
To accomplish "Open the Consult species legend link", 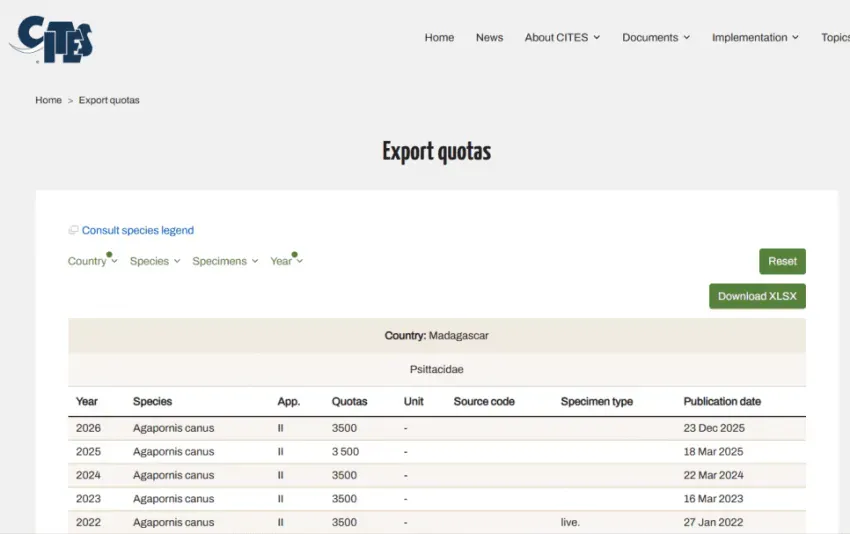I will pos(138,230).
